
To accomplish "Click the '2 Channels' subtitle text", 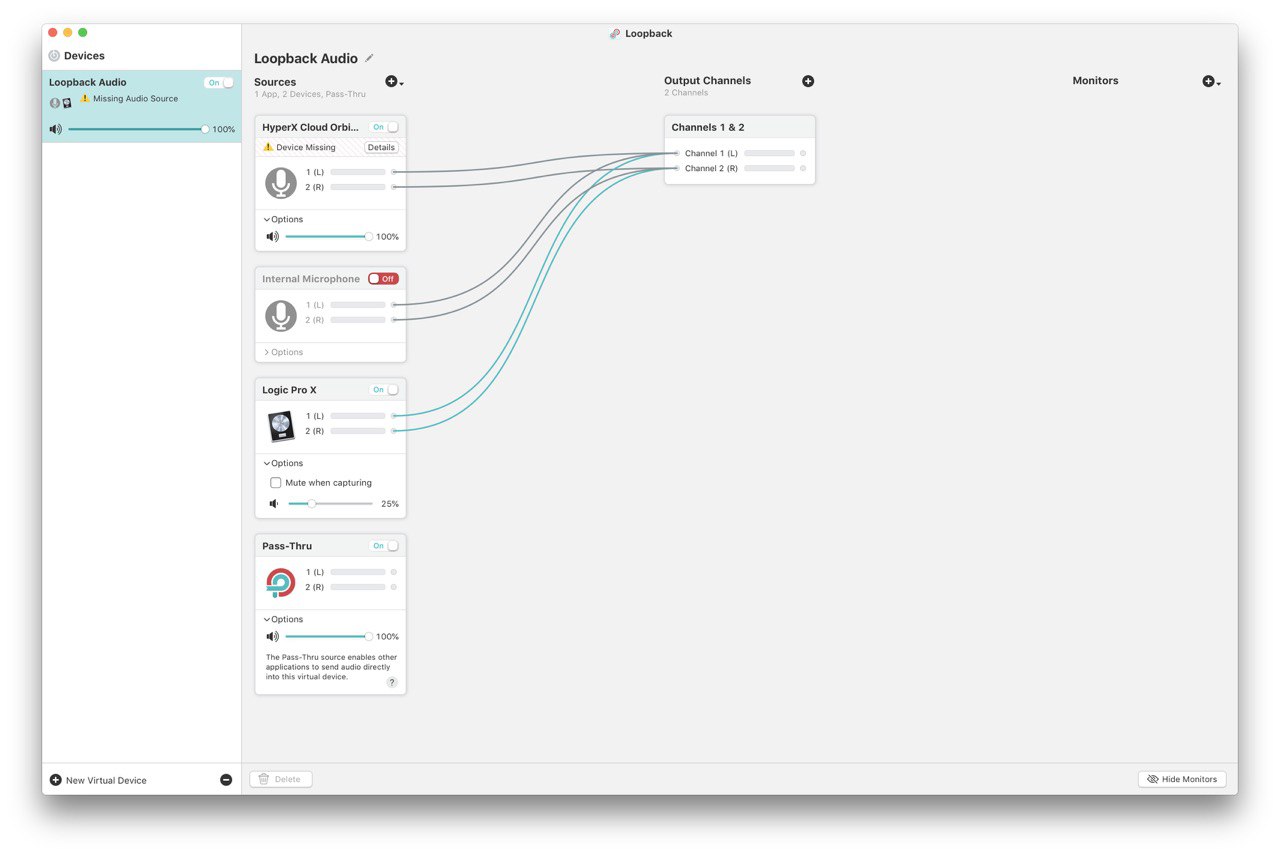I will tap(686, 93).
